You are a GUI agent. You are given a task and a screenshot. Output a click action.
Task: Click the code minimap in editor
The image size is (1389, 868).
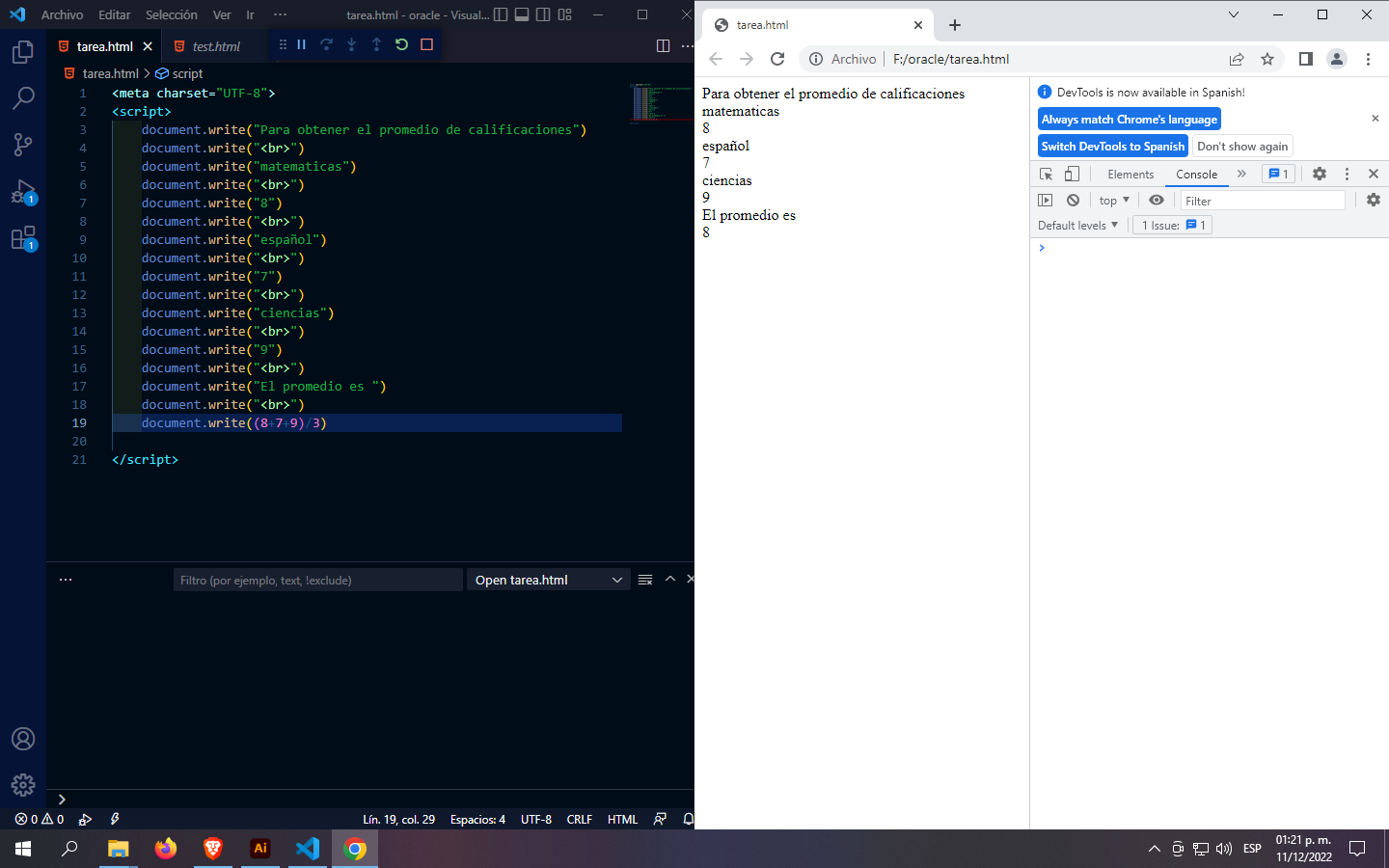click(x=661, y=103)
